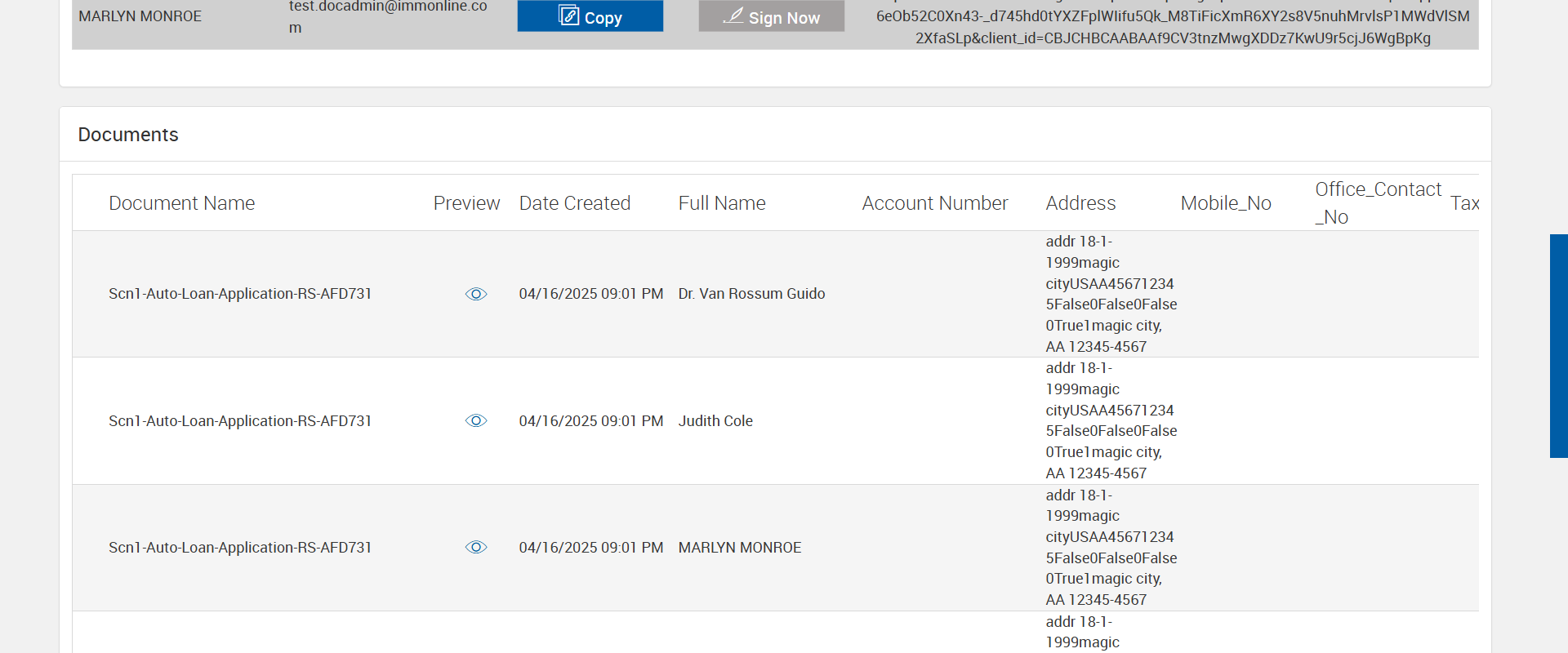1568x653 pixels.
Task: Click document name in Dr. Van Rossum Guido row
Action: (x=240, y=294)
